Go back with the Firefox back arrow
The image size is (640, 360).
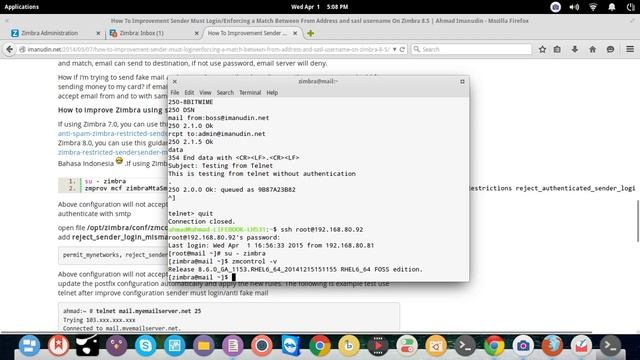9,49
